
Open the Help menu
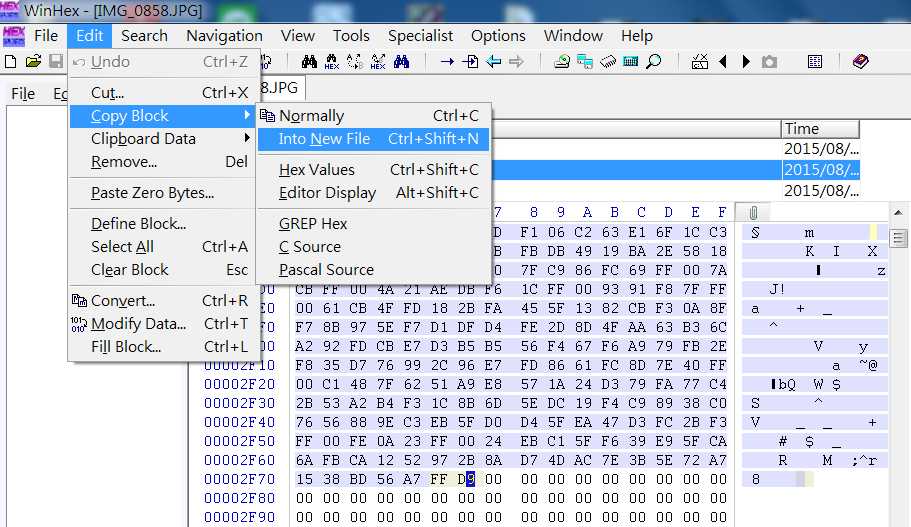637,36
